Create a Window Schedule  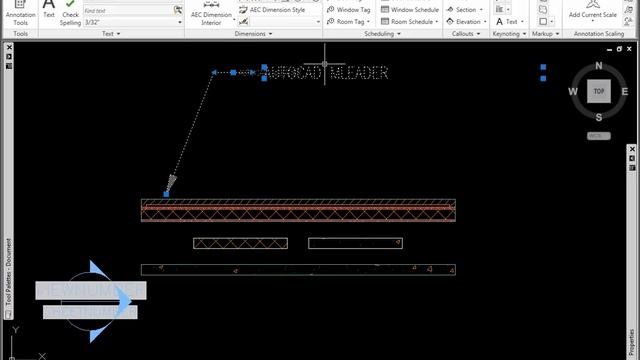click(410, 10)
